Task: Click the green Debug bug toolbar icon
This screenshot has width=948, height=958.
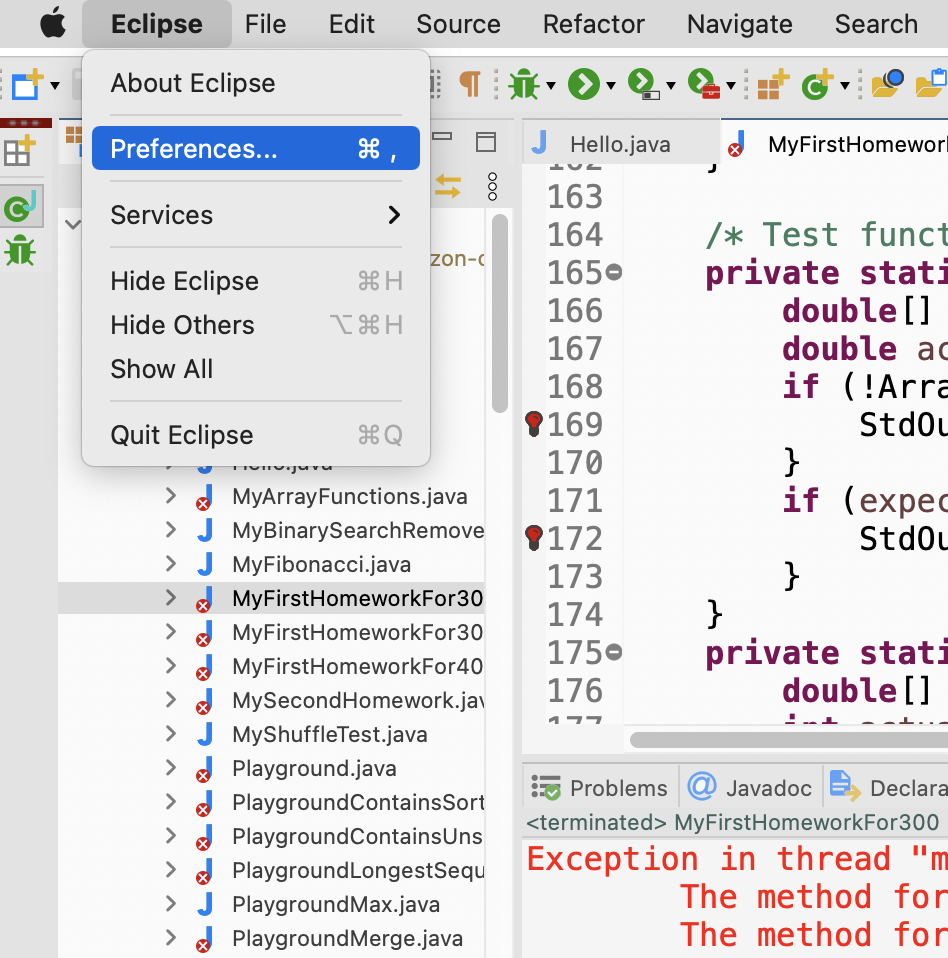Action: (x=522, y=85)
